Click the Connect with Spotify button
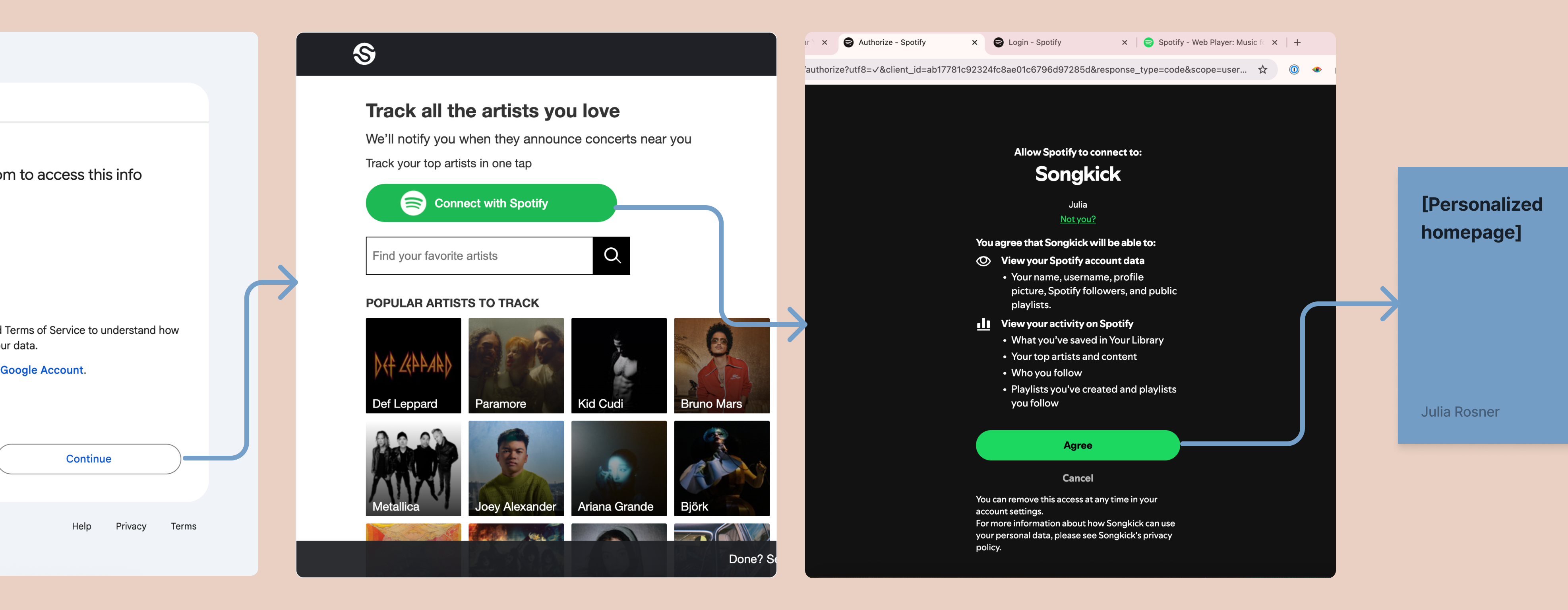 [x=491, y=203]
